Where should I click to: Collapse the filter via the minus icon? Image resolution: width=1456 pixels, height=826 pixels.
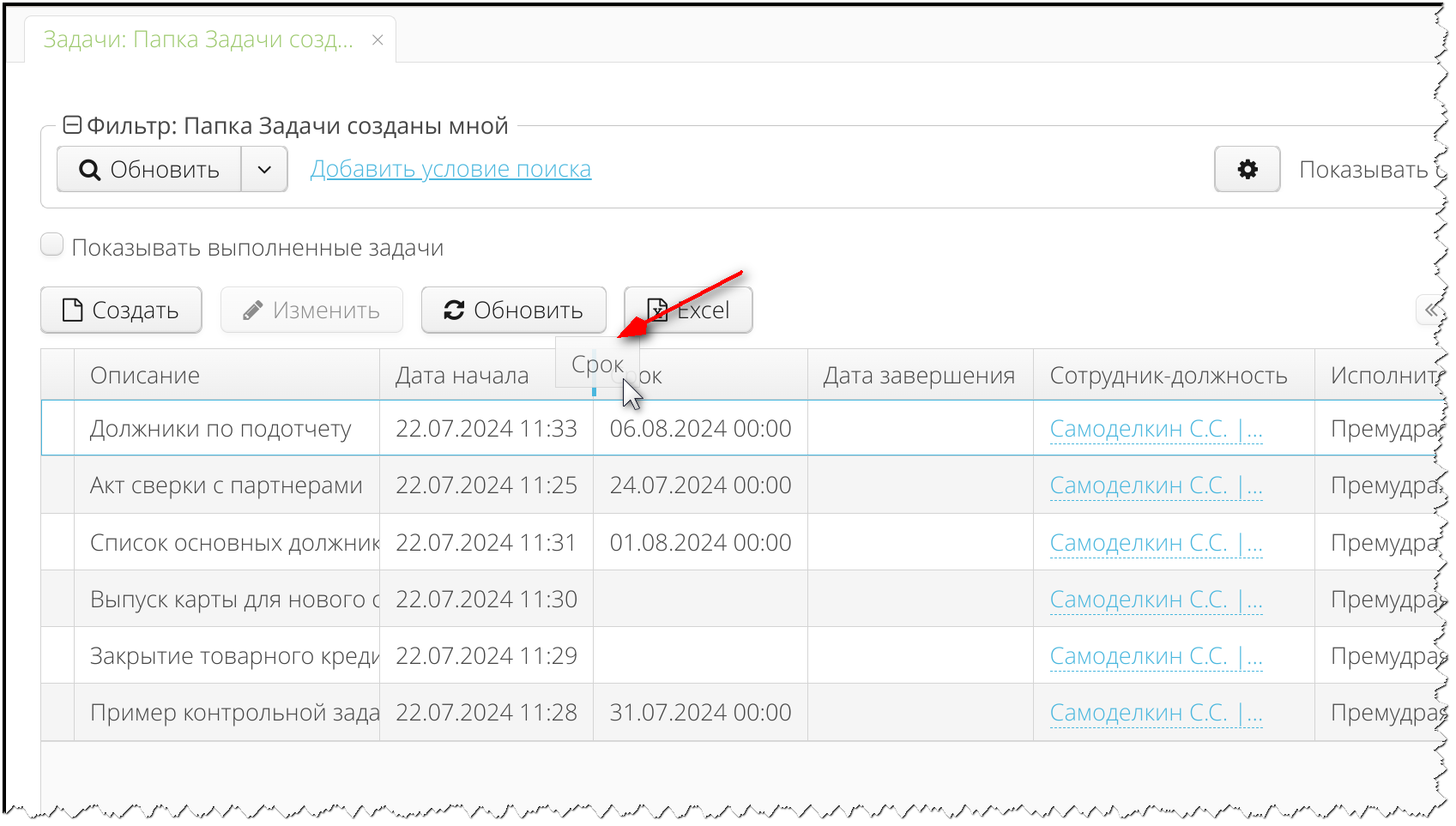click(x=71, y=124)
